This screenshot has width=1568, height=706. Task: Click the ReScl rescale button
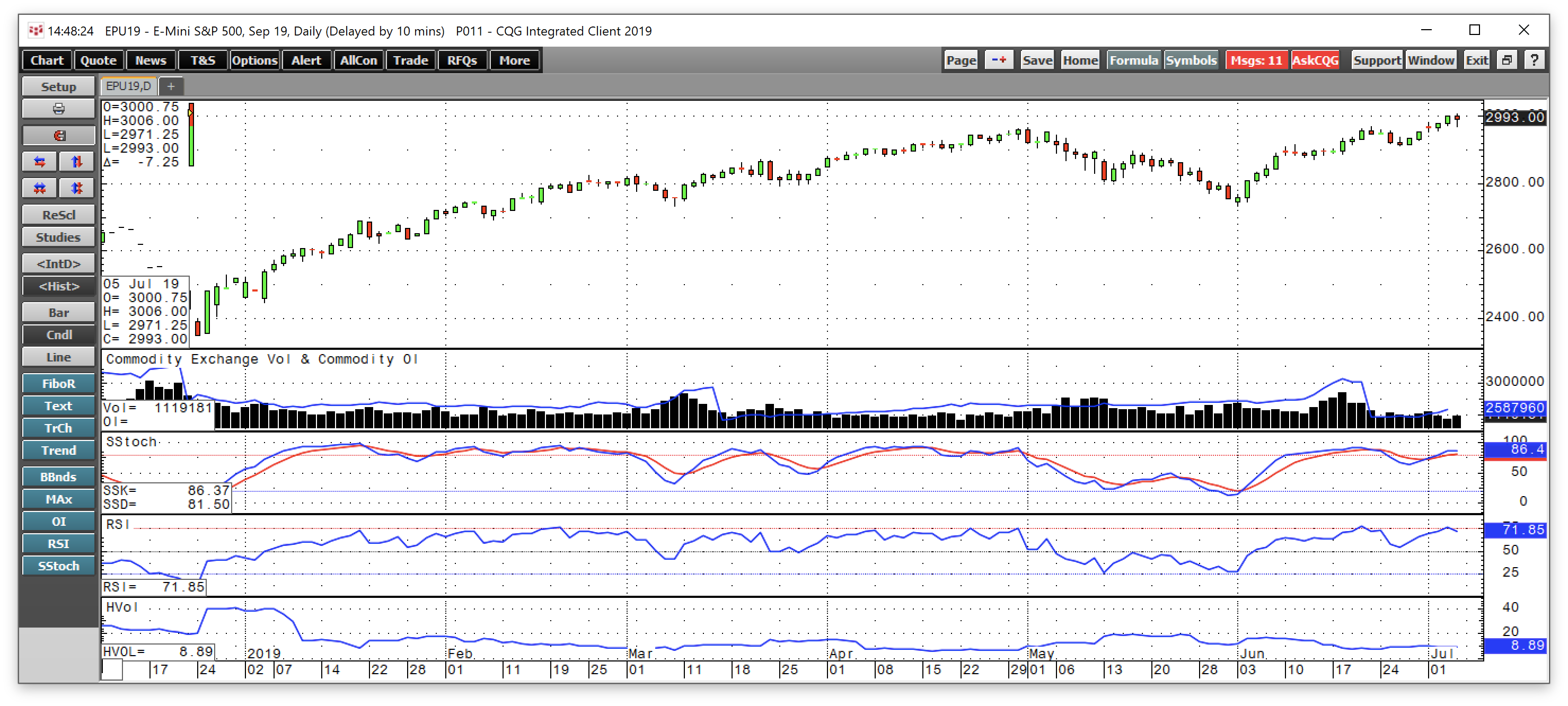(x=58, y=215)
